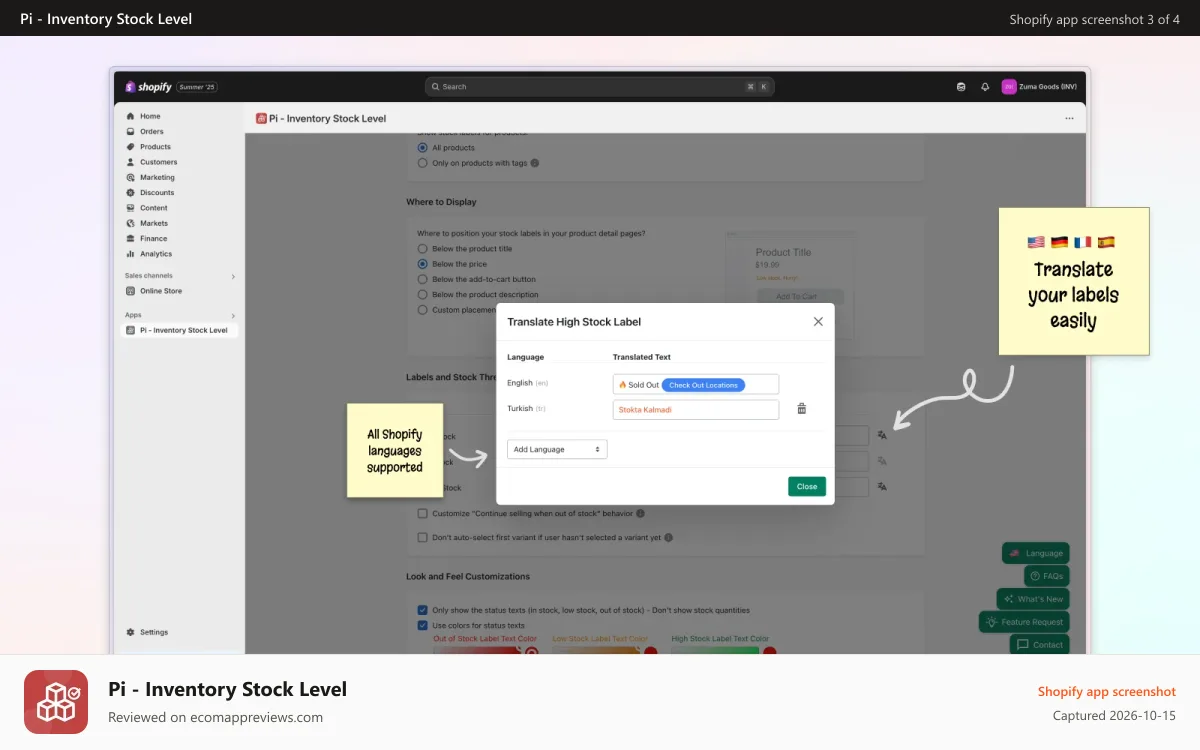
Task: Select the All products radio option
Action: coord(422,148)
